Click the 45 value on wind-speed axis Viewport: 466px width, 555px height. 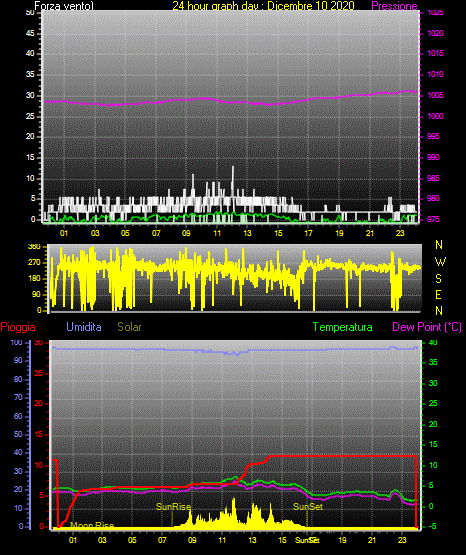(30, 33)
